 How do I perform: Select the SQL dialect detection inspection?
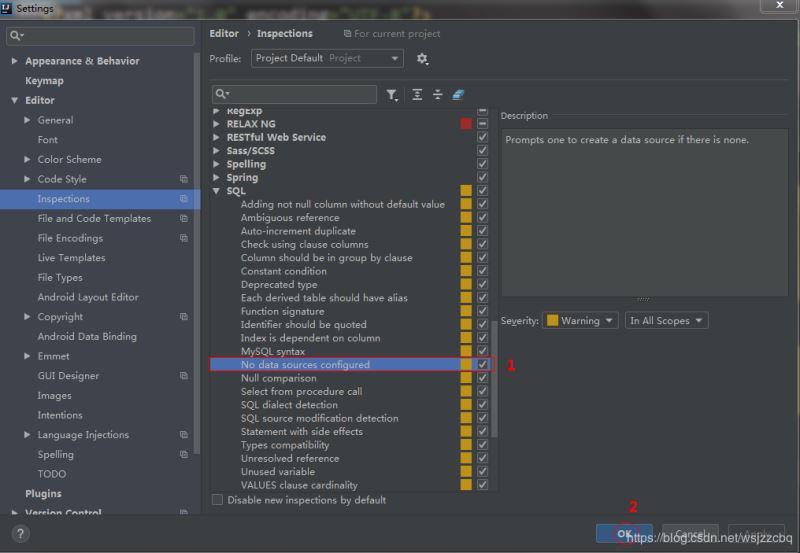click(289, 405)
